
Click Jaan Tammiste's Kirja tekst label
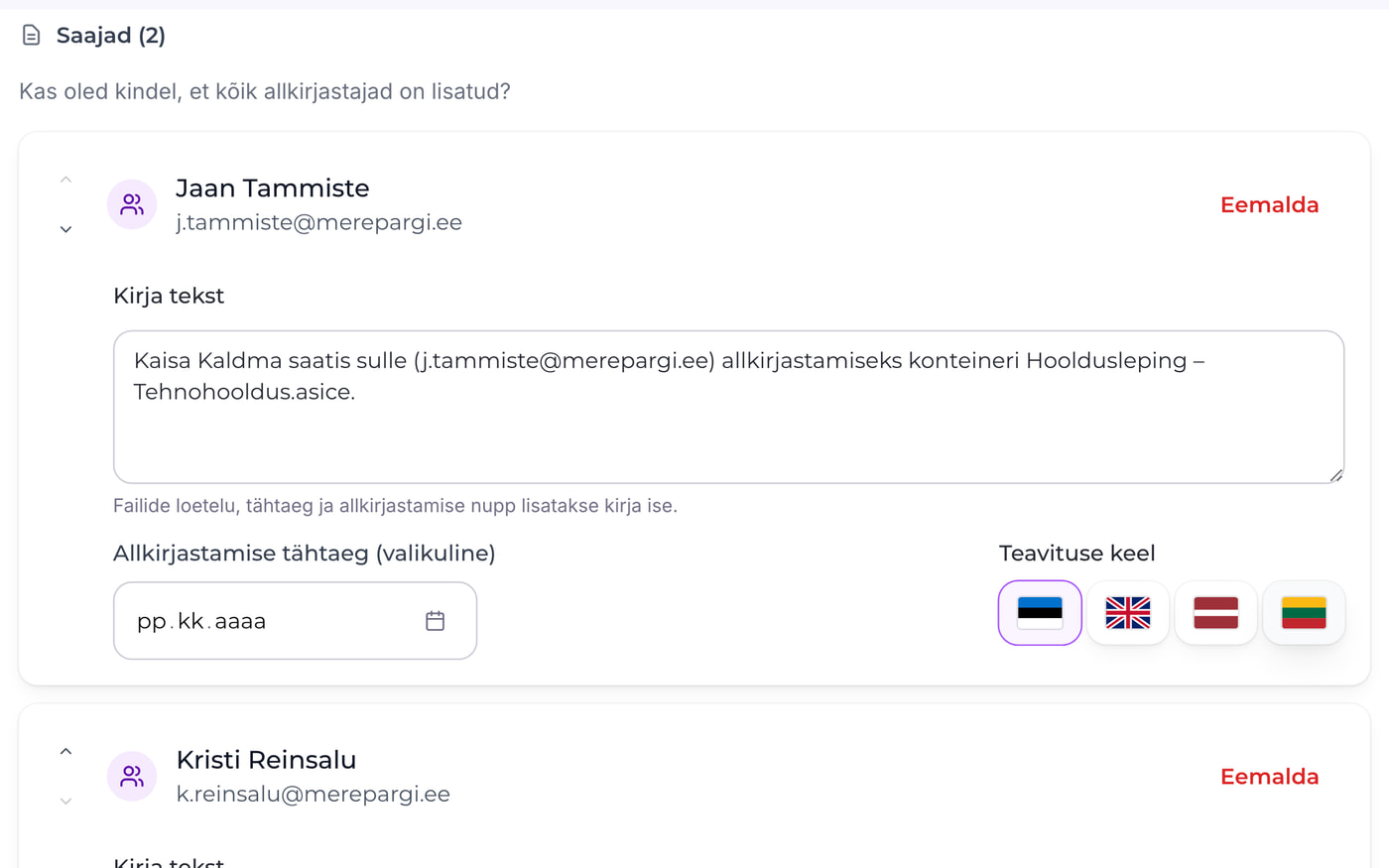tap(169, 296)
